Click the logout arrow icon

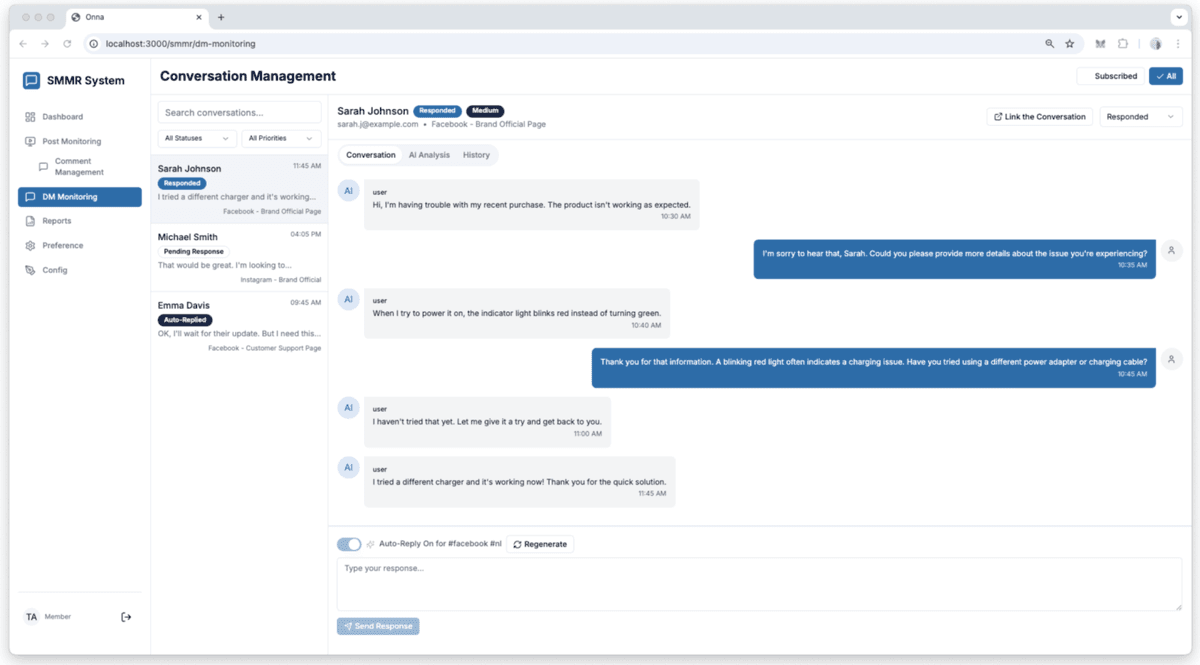coord(126,617)
